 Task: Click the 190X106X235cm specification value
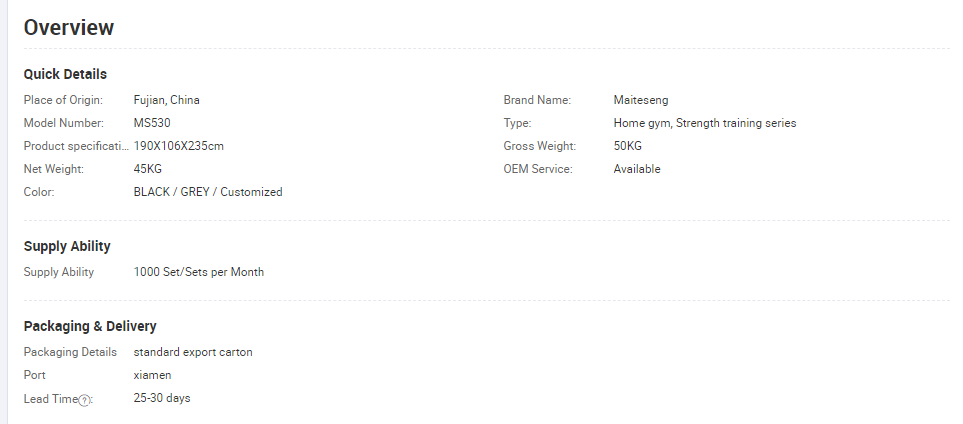tap(178, 146)
